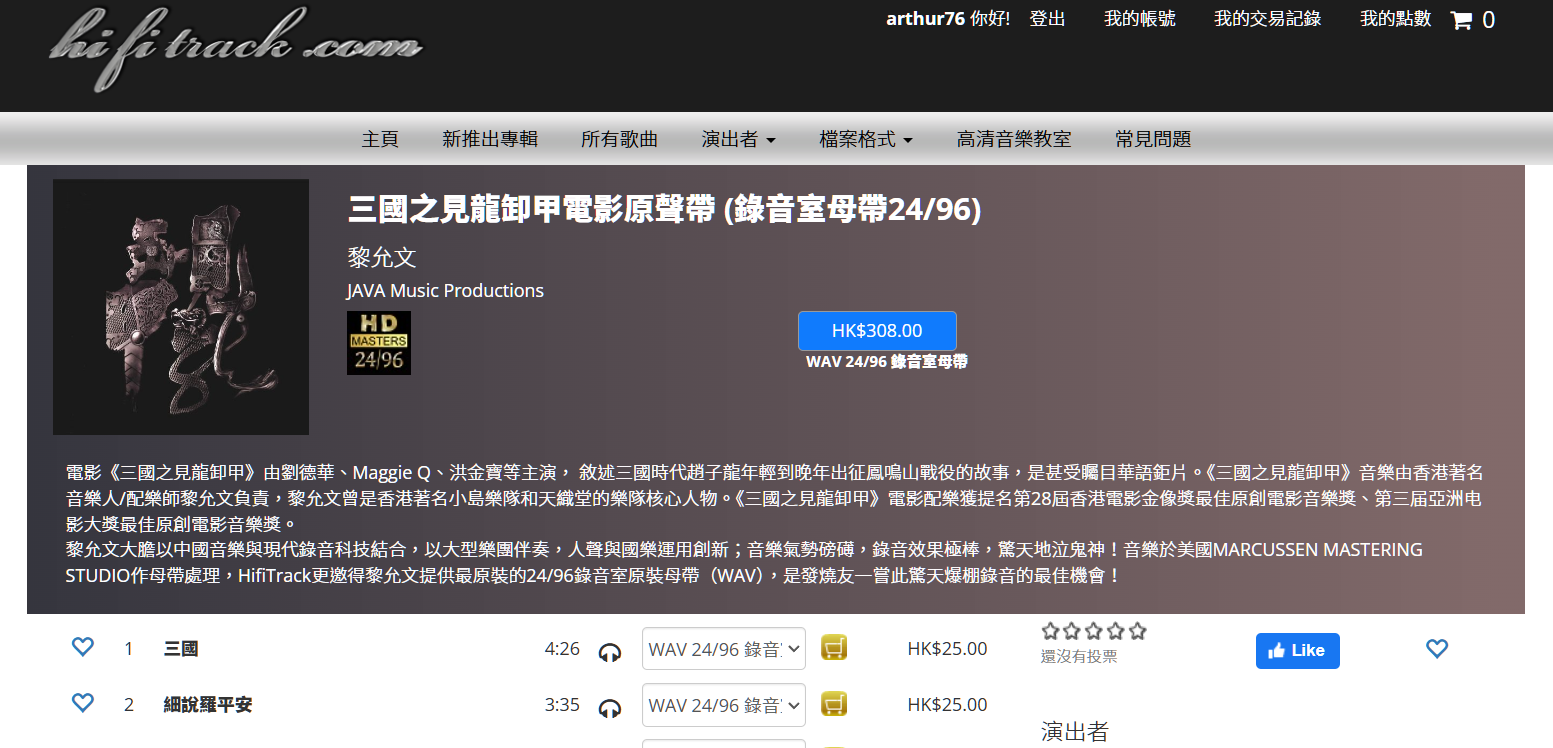
Task: Click 登出 to log out
Action: pyautogui.click(x=1047, y=19)
